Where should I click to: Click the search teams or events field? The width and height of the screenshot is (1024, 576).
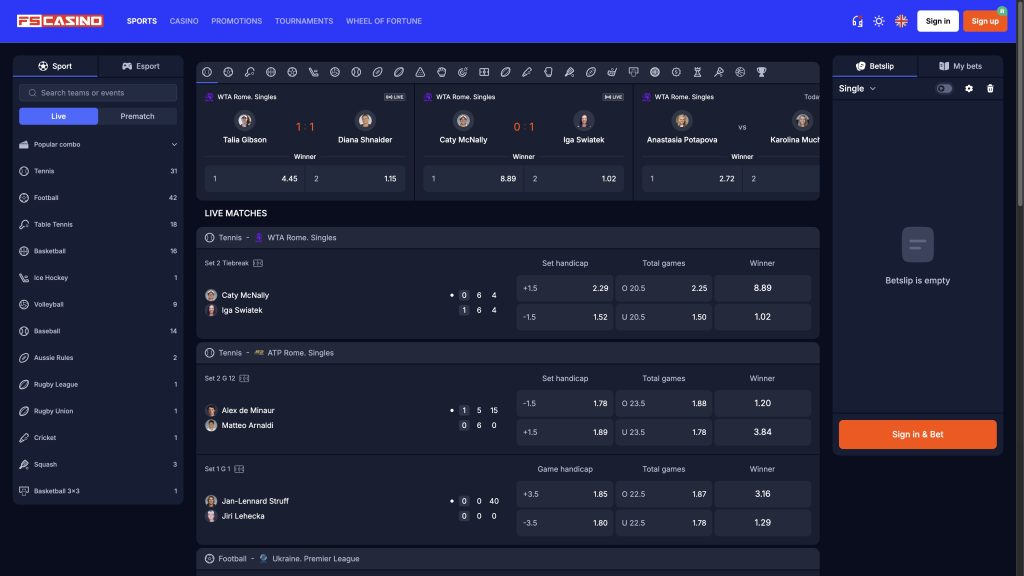(x=98, y=93)
